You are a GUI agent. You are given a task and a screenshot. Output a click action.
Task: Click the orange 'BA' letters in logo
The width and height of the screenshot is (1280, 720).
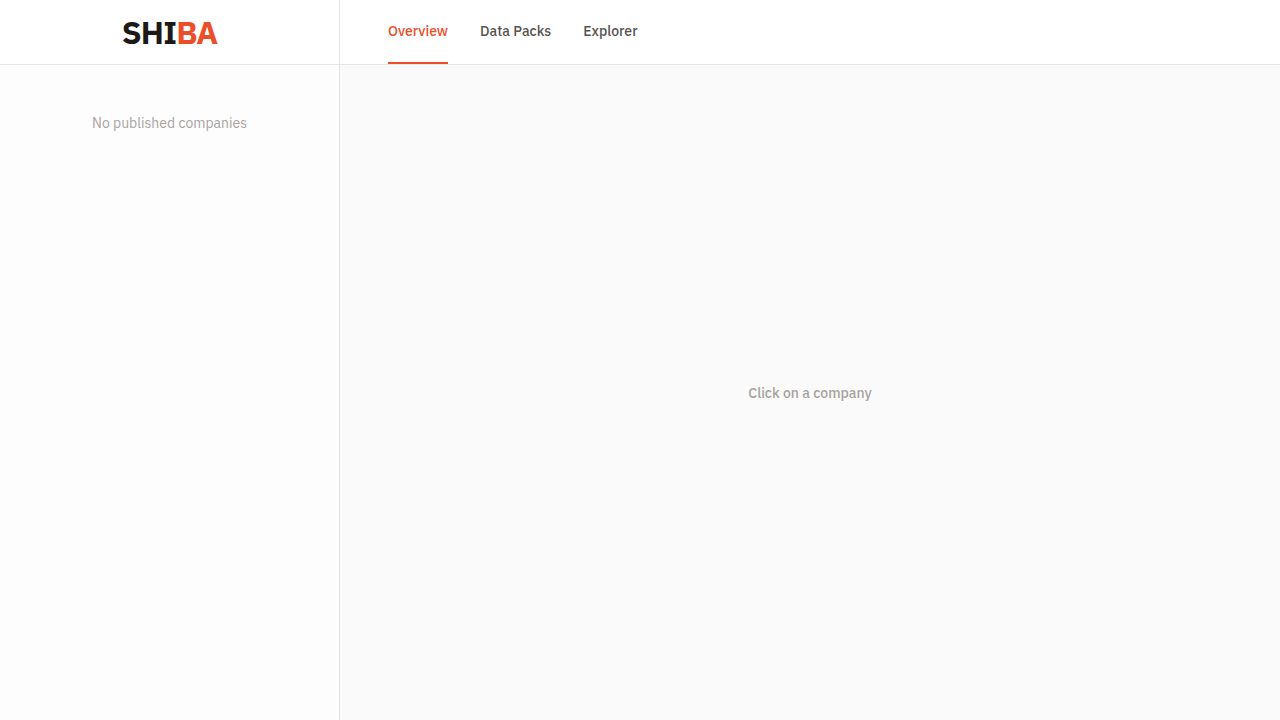pyautogui.click(x=198, y=33)
